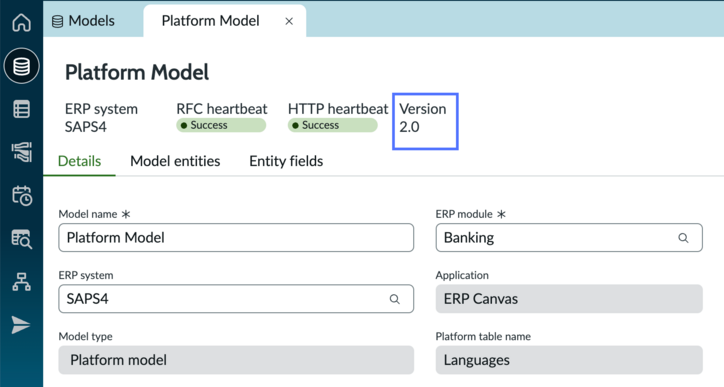This screenshot has height=387, width=724.
Task: Open the ERP module Banking lookup field
Action: (x=569, y=238)
